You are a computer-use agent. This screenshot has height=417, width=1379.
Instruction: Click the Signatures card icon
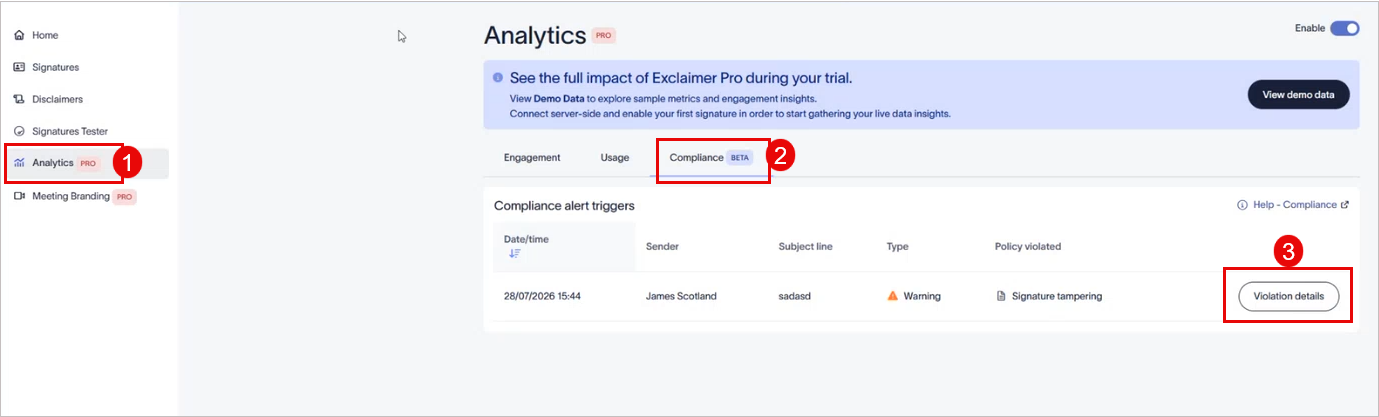tap(19, 67)
